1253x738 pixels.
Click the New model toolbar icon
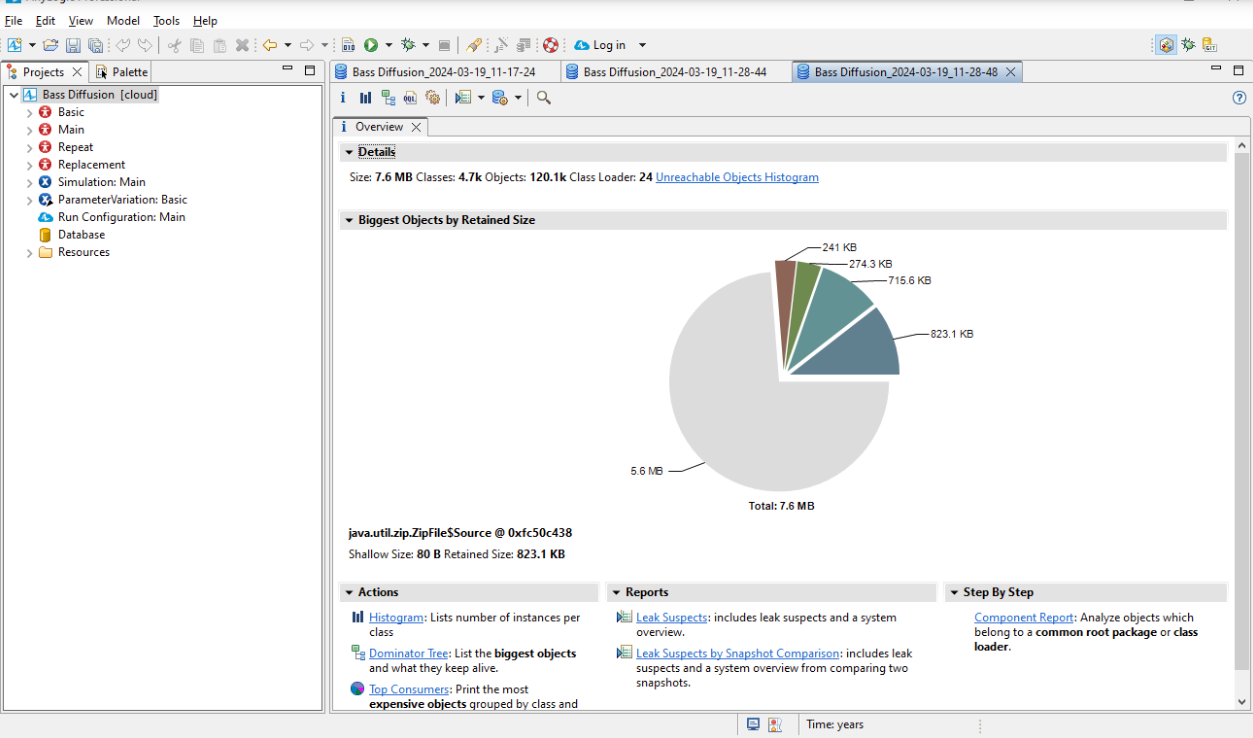click(14, 45)
